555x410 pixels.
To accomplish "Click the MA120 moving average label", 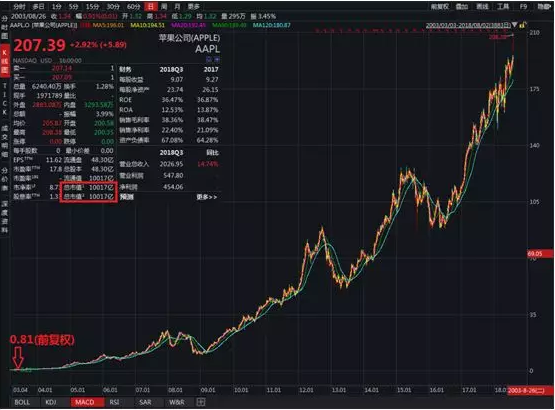I will (x=271, y=25).
